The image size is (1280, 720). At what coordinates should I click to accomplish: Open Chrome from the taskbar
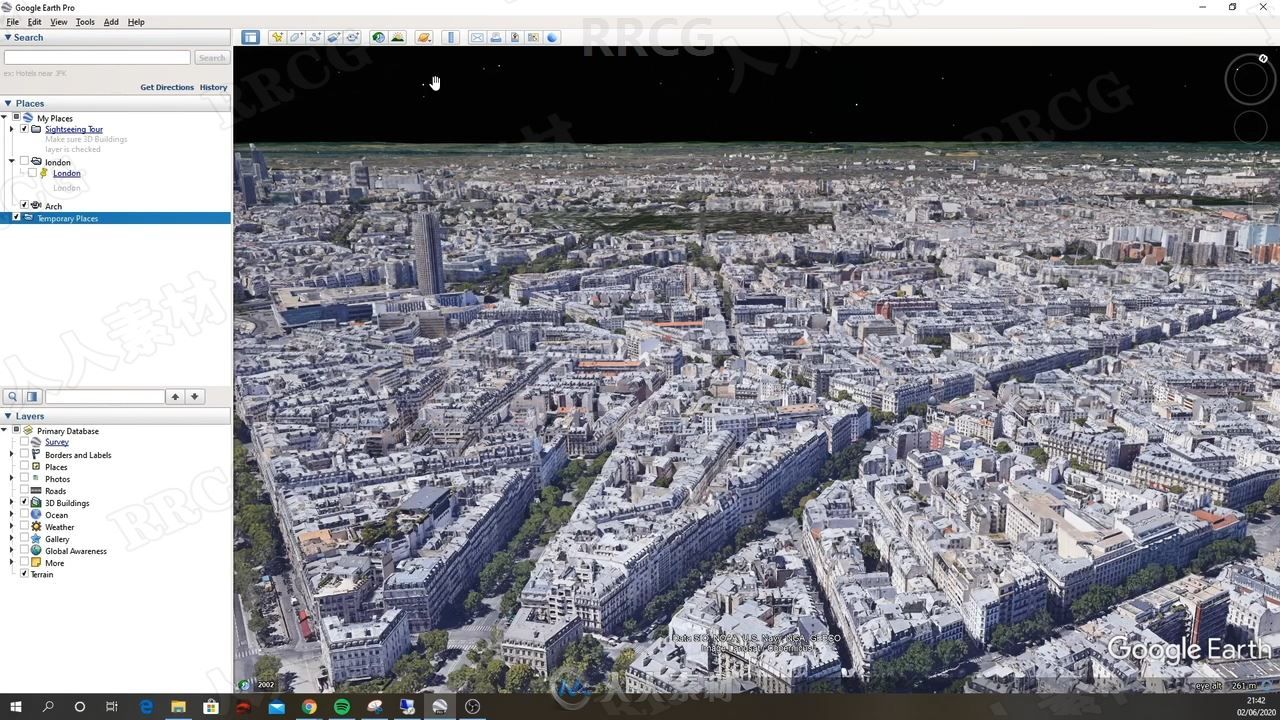[x=309, y=707]
